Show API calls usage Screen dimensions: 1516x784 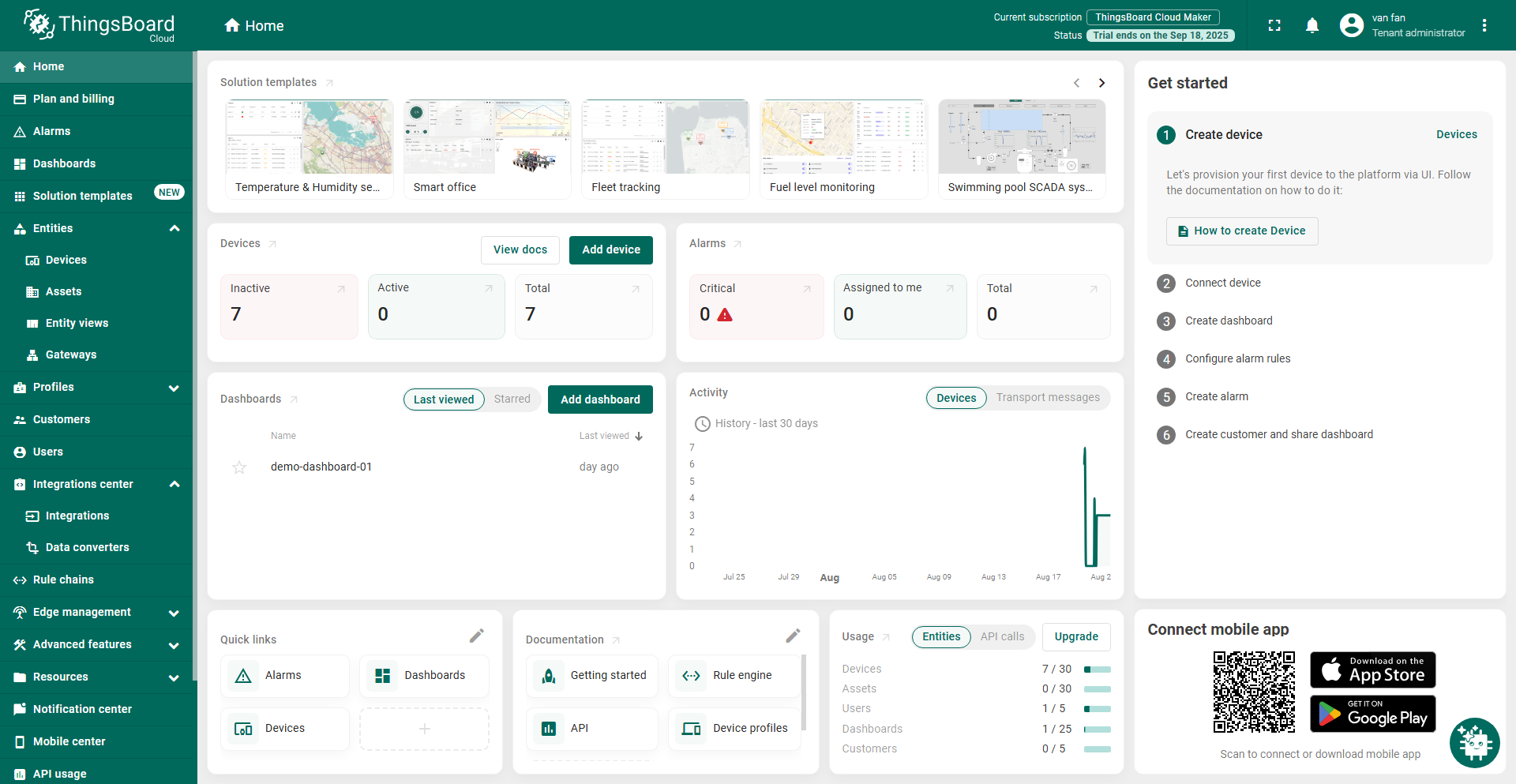pyautogui.click(x=1002, y=637)
